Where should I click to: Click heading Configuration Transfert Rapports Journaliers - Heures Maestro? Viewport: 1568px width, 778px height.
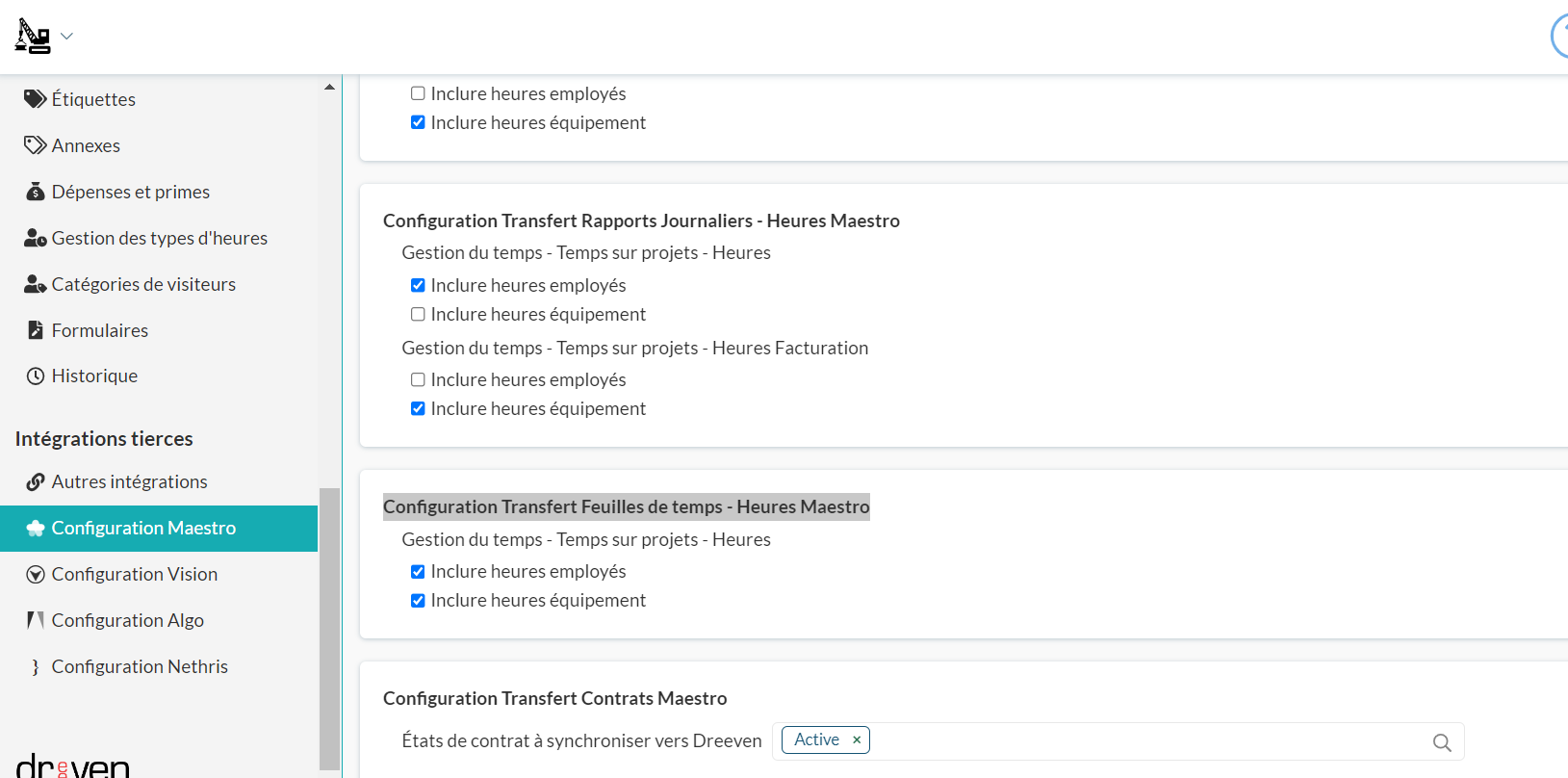pos(641,220)
